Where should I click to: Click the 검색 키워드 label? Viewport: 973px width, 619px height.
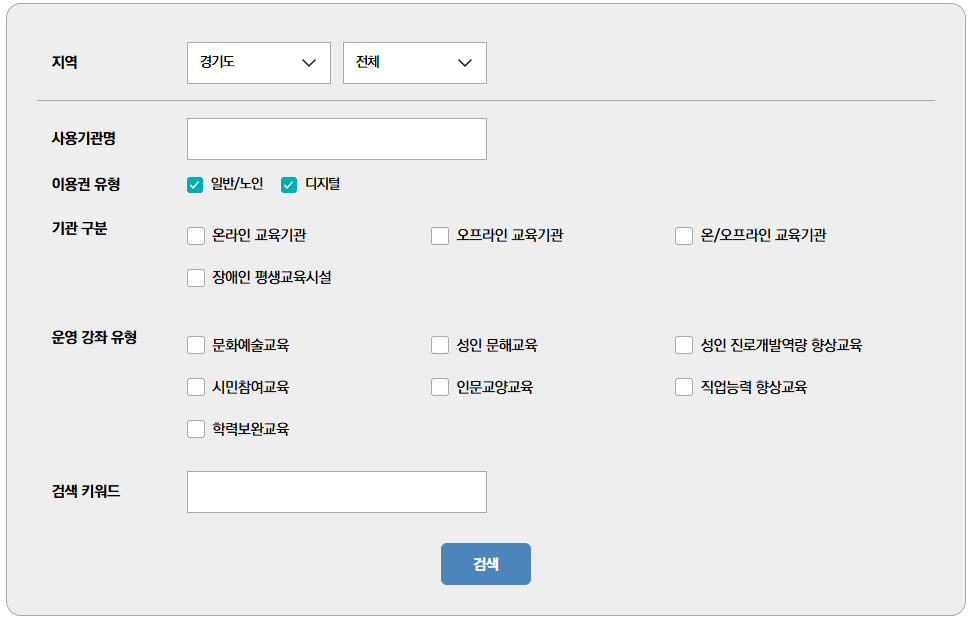pyautogui.click(x=86, y=491)
